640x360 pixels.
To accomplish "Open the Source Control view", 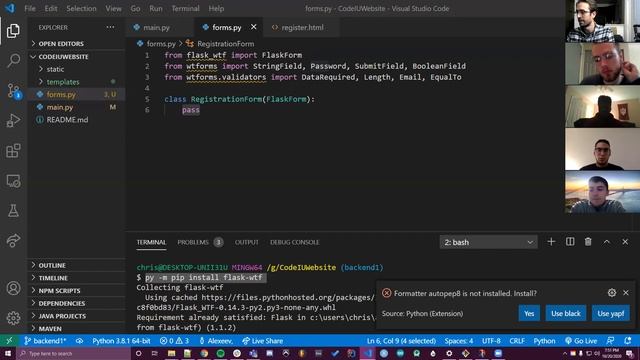I will pos(13,91).
